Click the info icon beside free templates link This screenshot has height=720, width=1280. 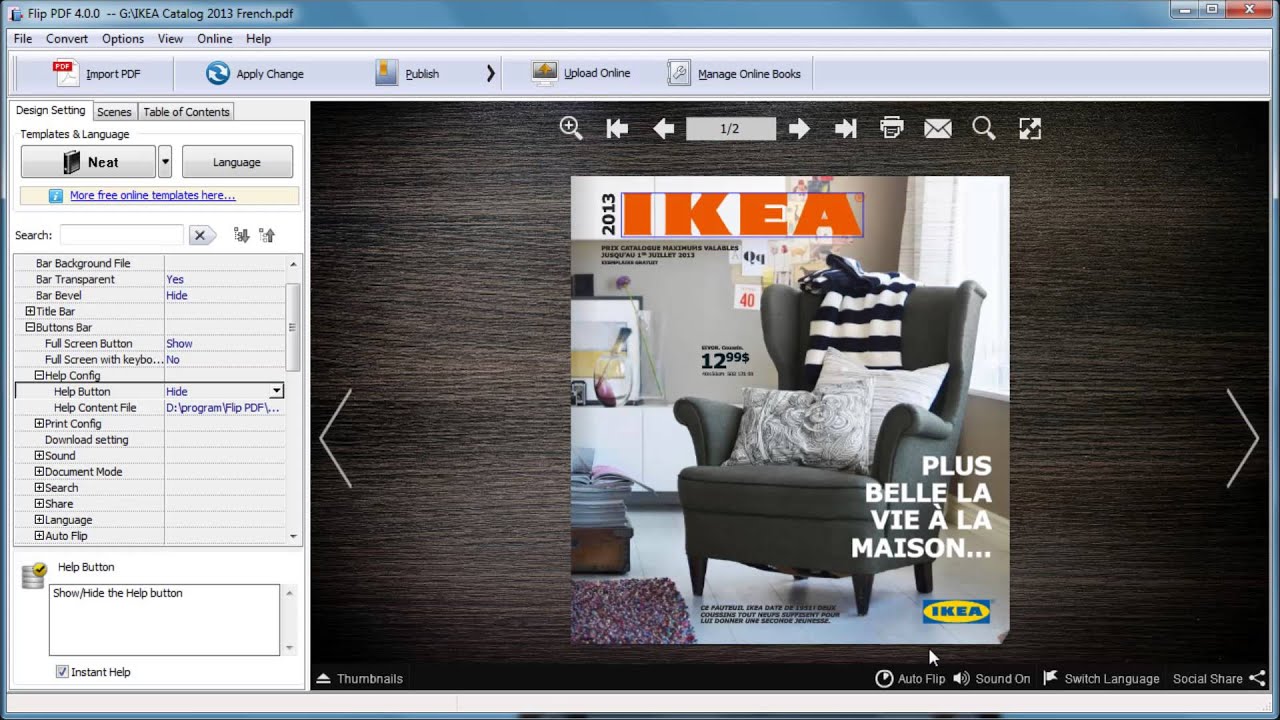[56, 196]
